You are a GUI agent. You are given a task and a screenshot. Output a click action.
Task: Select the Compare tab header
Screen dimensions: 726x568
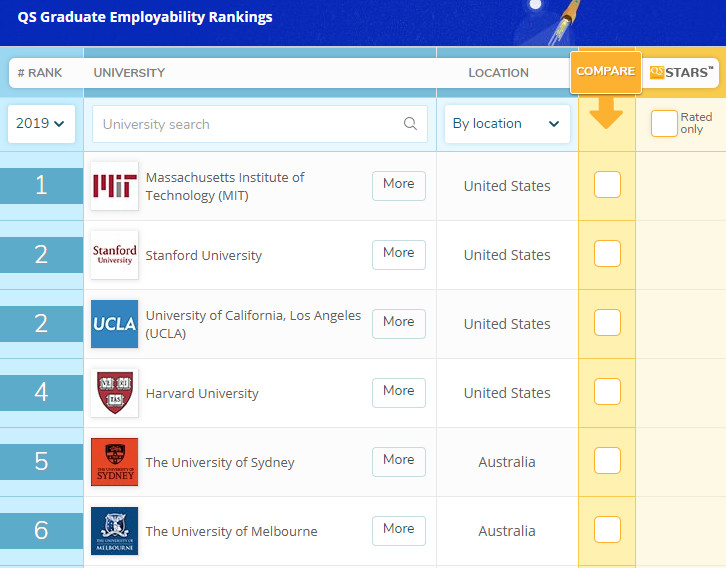point(606,72)
